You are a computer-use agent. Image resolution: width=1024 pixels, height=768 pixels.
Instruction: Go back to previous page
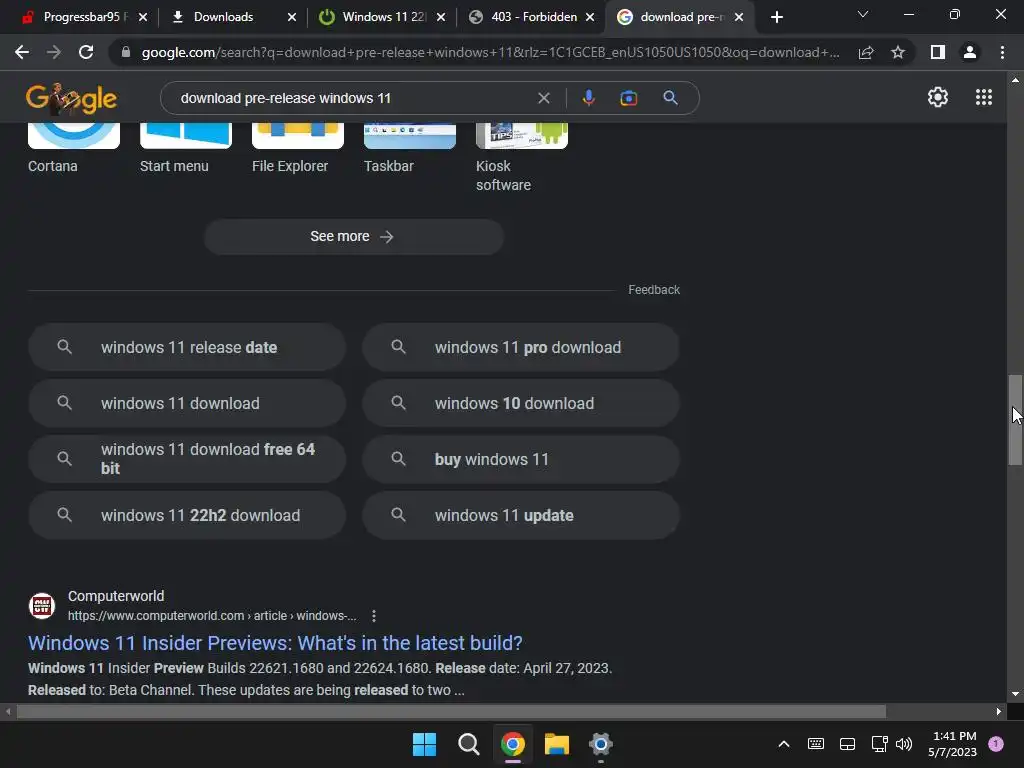[22, 52]
